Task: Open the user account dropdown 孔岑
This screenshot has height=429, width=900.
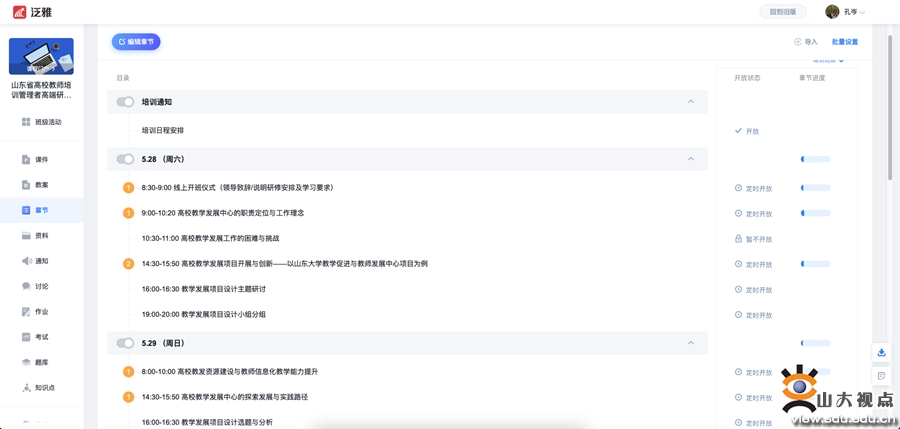Action: point(845,12)
